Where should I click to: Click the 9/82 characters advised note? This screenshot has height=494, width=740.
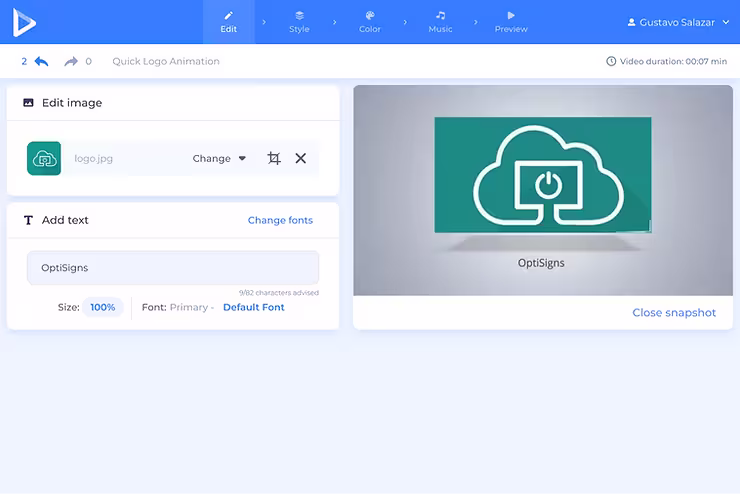[x=278, y=293]
